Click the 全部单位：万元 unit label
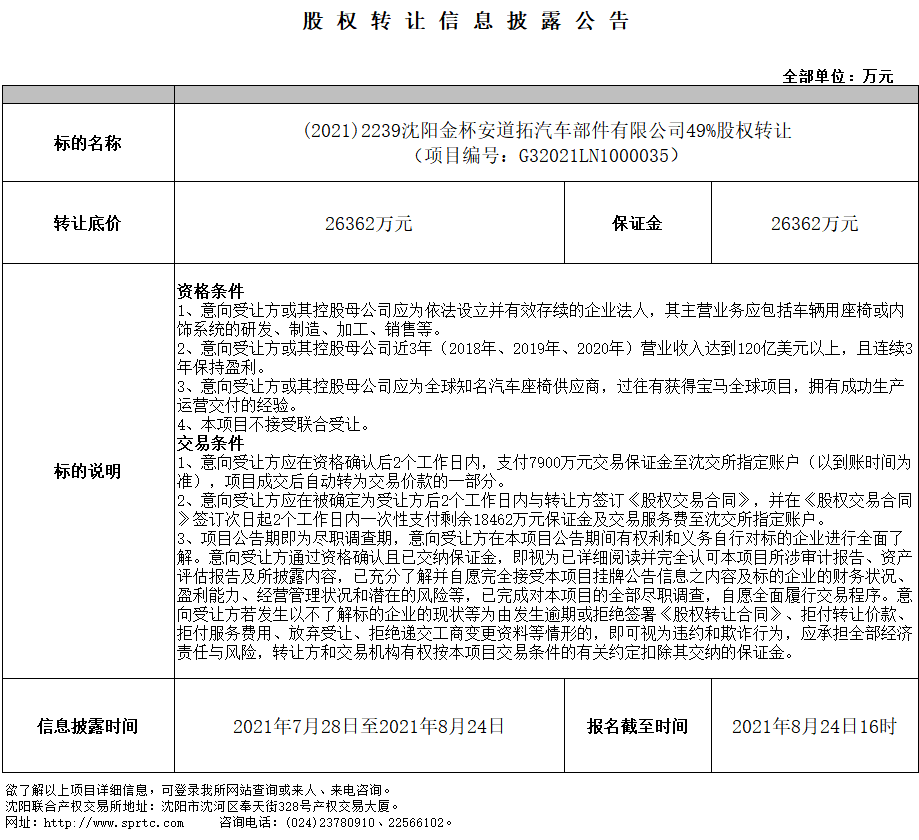 point(838,76)
